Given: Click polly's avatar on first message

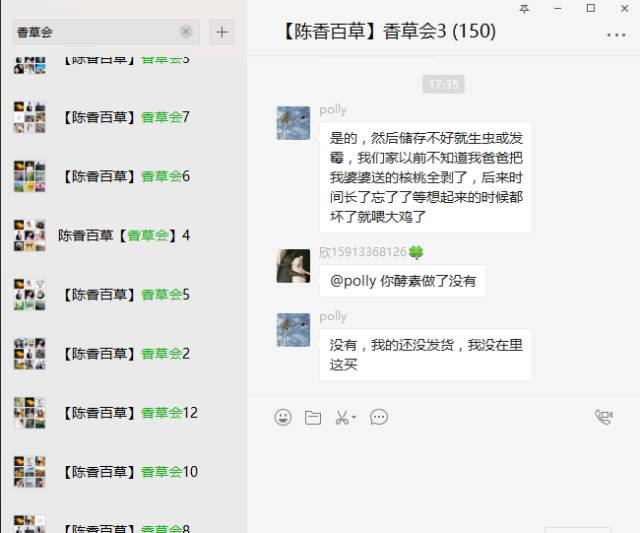Looking at the screenshot, I should point(293,123).
